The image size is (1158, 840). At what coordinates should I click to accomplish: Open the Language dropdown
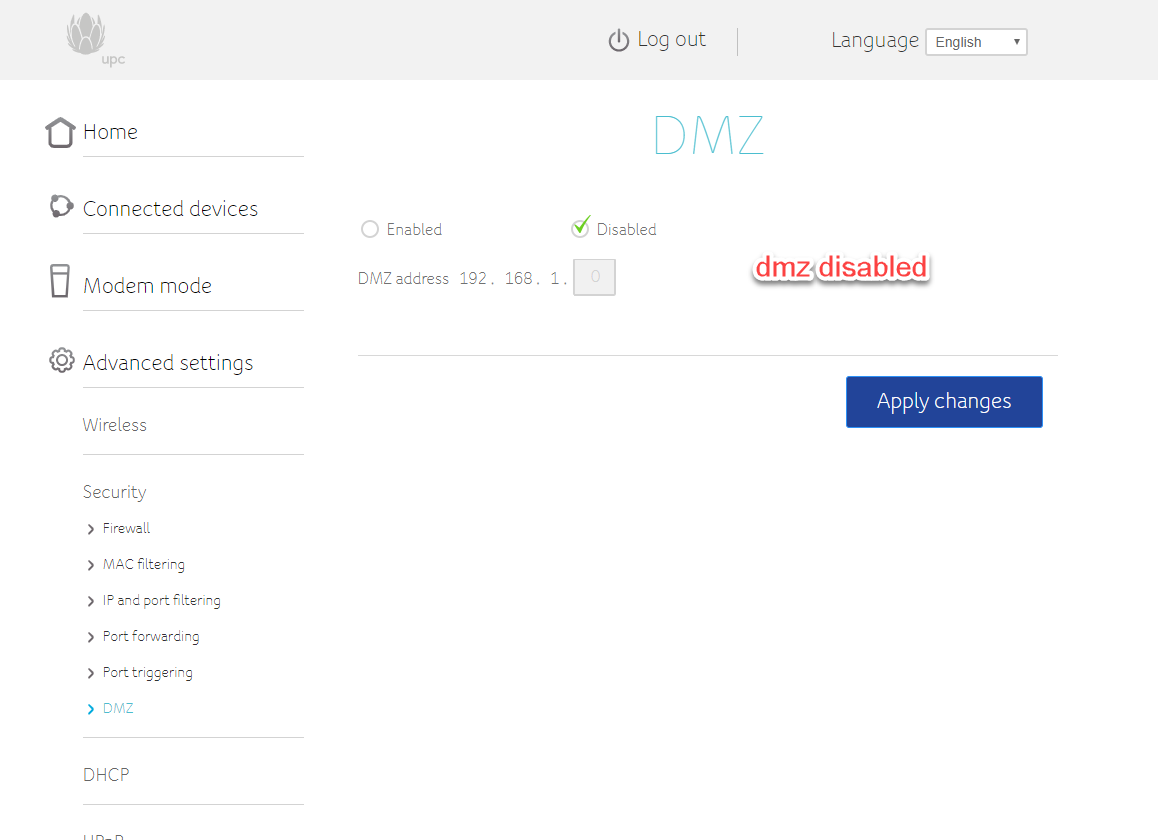tap(975, 42)
